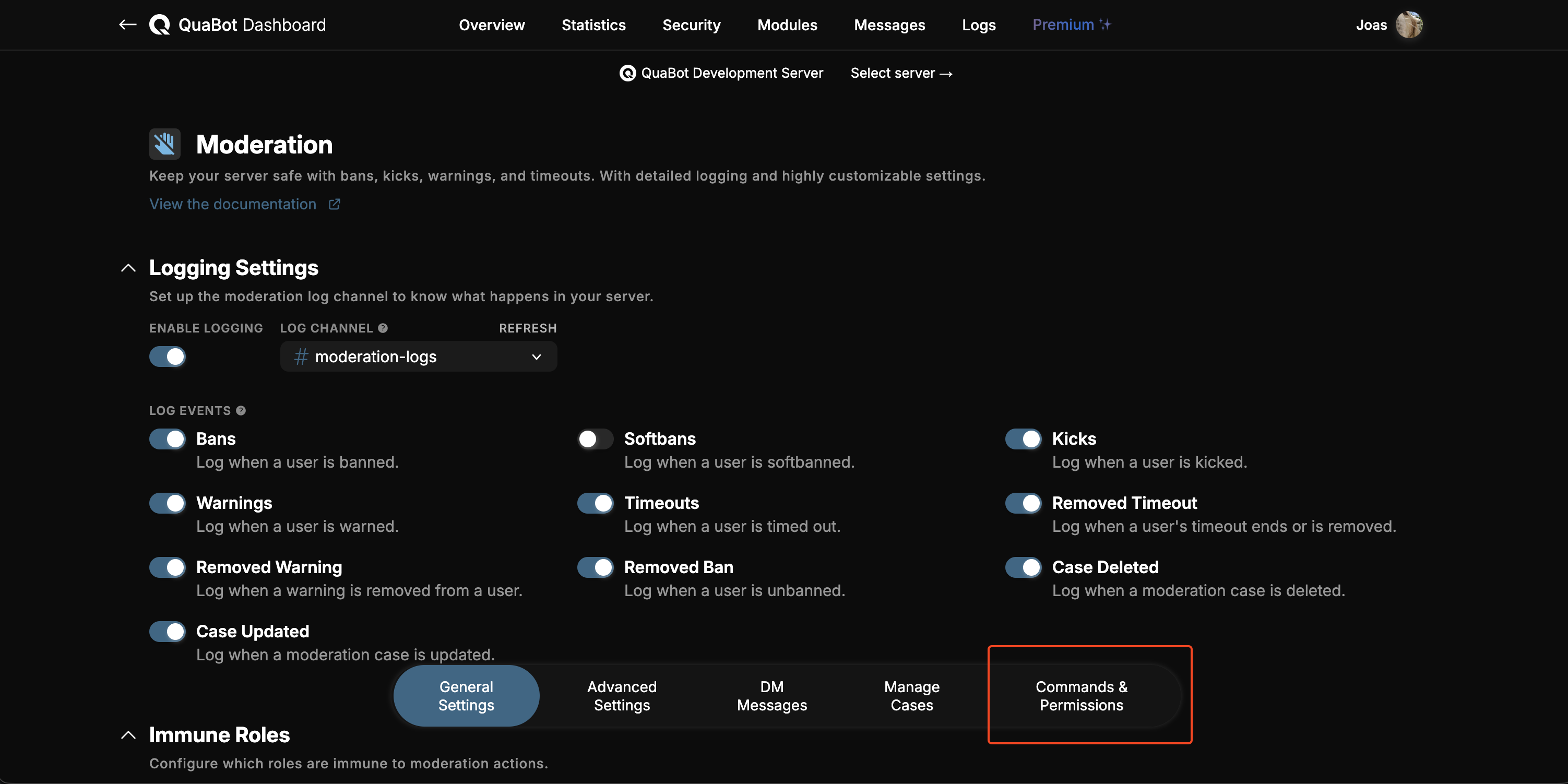Image resolution: width=1568 pixels, height=784 pixels.
Task: Turn off Bans logging toggle
Action: [x=168, y=439]
